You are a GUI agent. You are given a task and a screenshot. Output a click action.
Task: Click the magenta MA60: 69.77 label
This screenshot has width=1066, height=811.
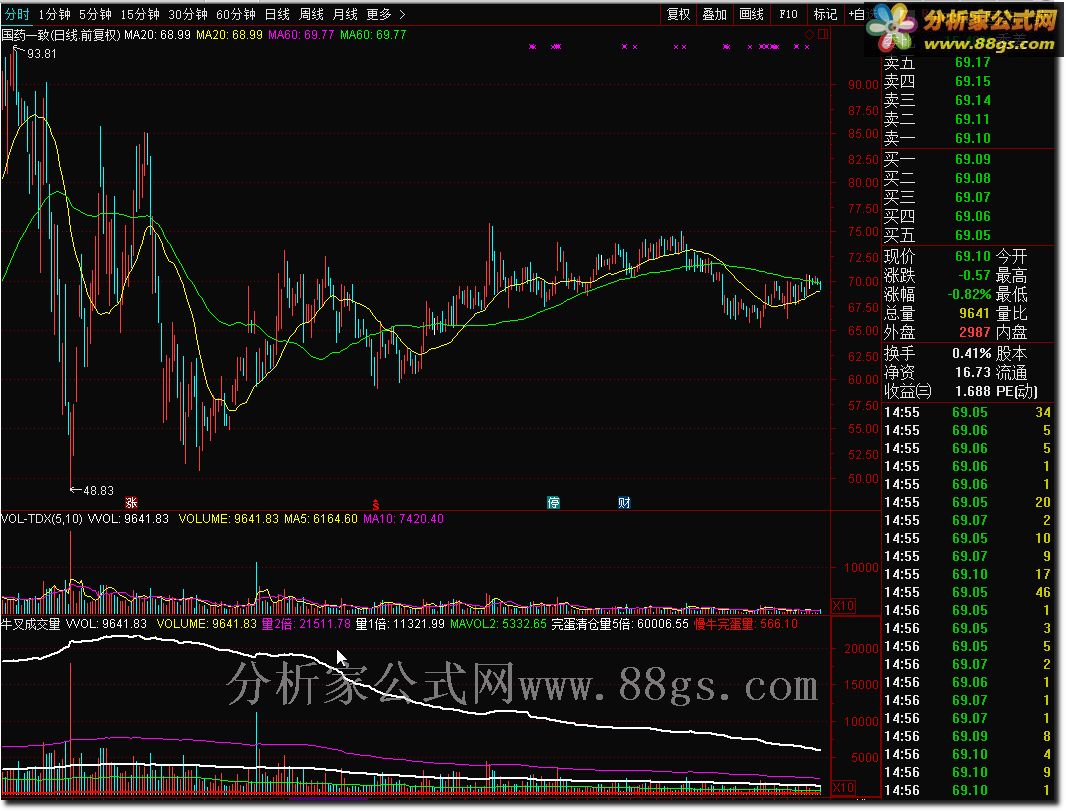(x=301, y=35)
